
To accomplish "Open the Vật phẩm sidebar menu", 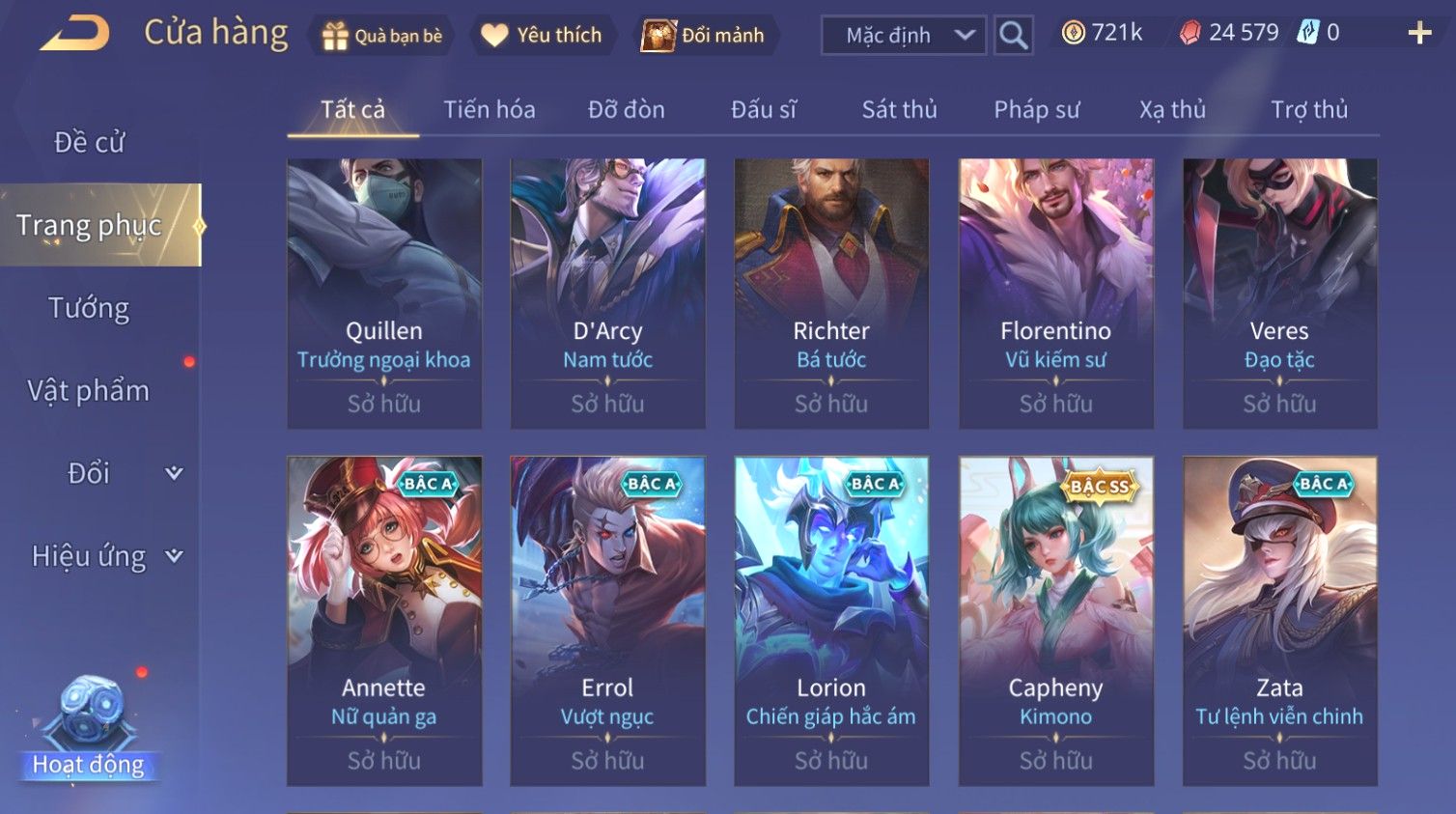I will click(89, 391).
